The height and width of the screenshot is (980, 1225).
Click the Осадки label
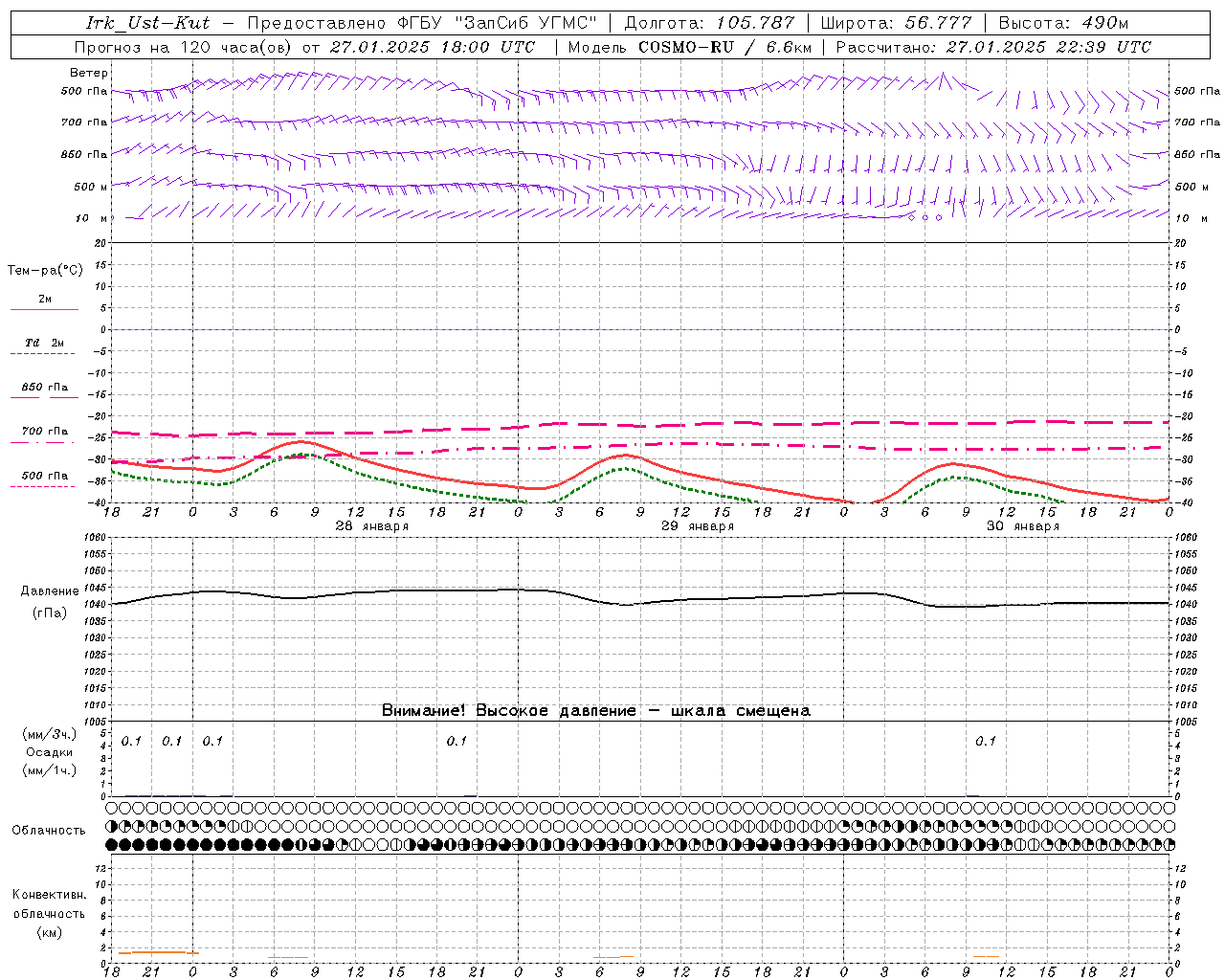point(50,752)
